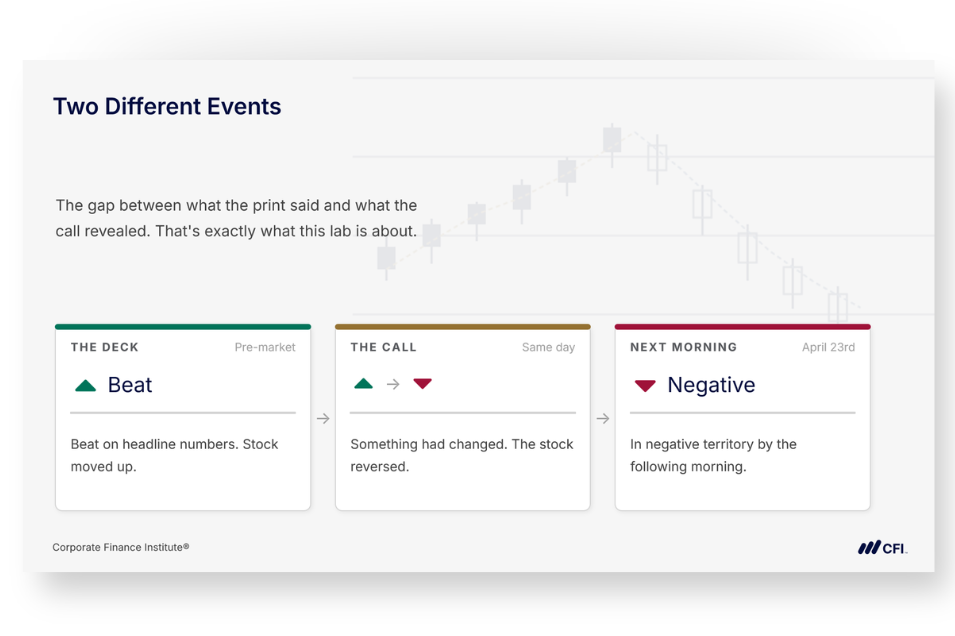Image resolution: width=955 pixels, height=636 pixels.
Task: Click the small arrow between the triangles in The Call
Action: [x=393, y=384]
